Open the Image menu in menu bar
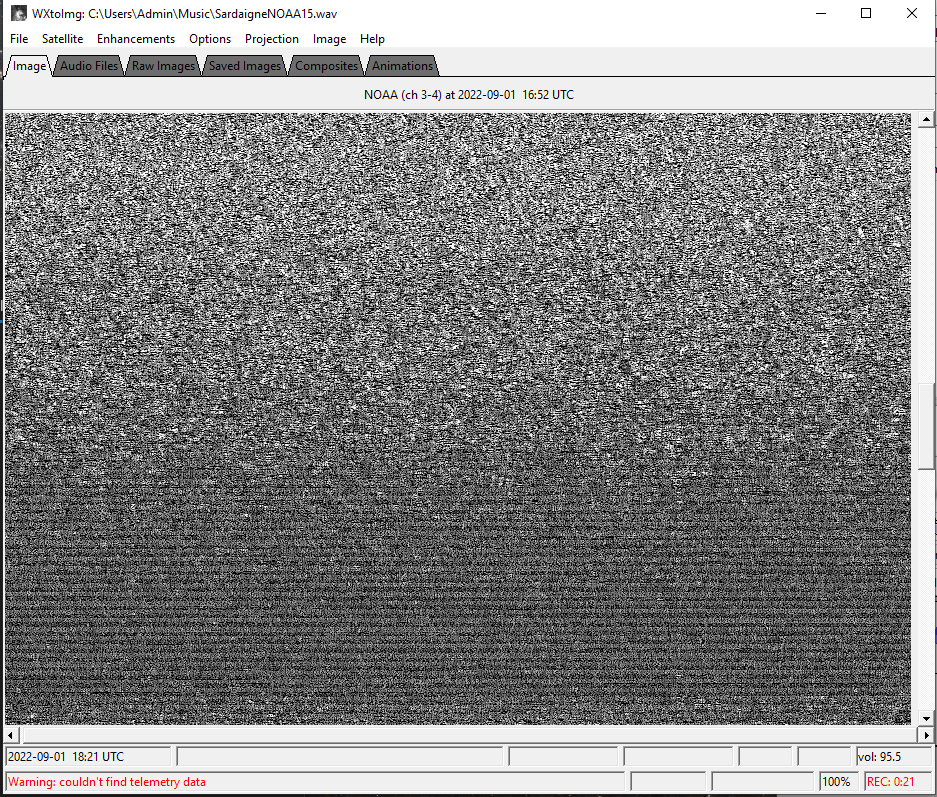Image resolution: width=937 pixels, height=797 pixels. pos(329,39)
